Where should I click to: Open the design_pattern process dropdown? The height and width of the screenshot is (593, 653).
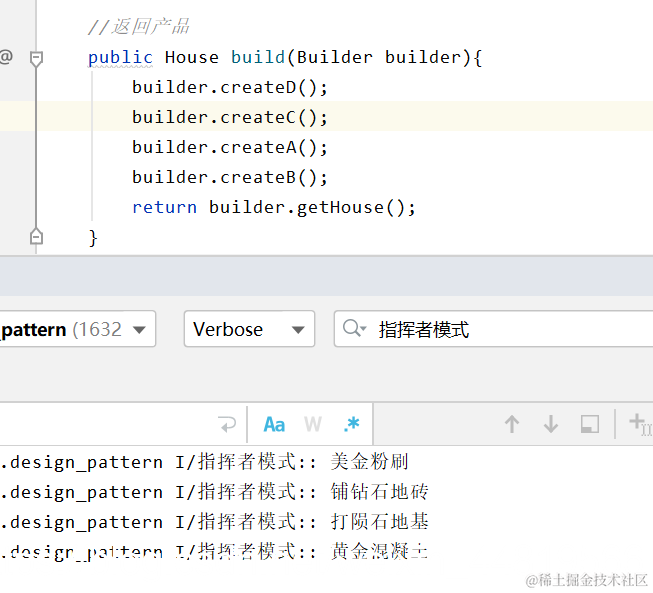tap(77, 329)
